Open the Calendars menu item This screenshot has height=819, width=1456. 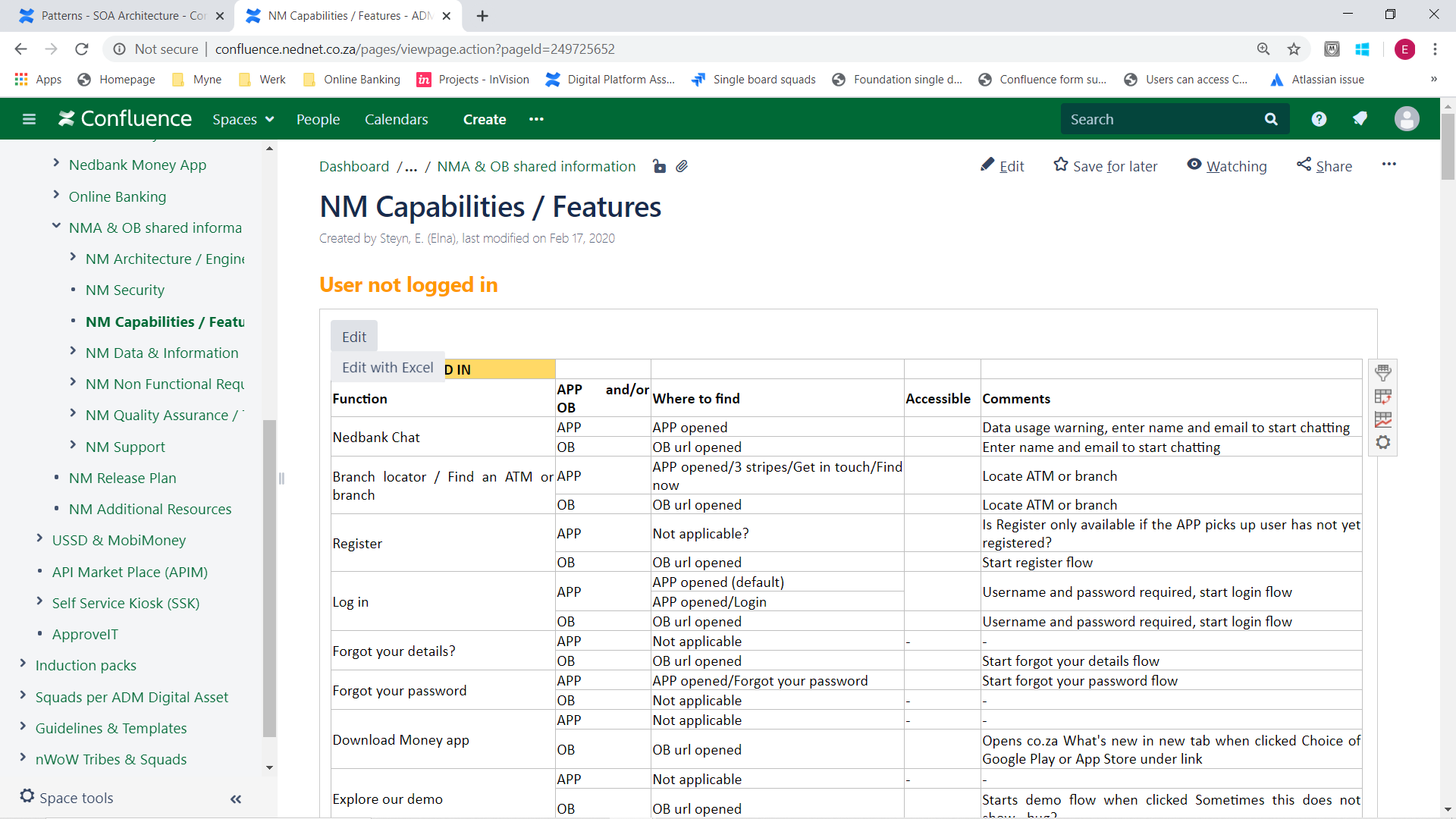[x=396, y=119]
